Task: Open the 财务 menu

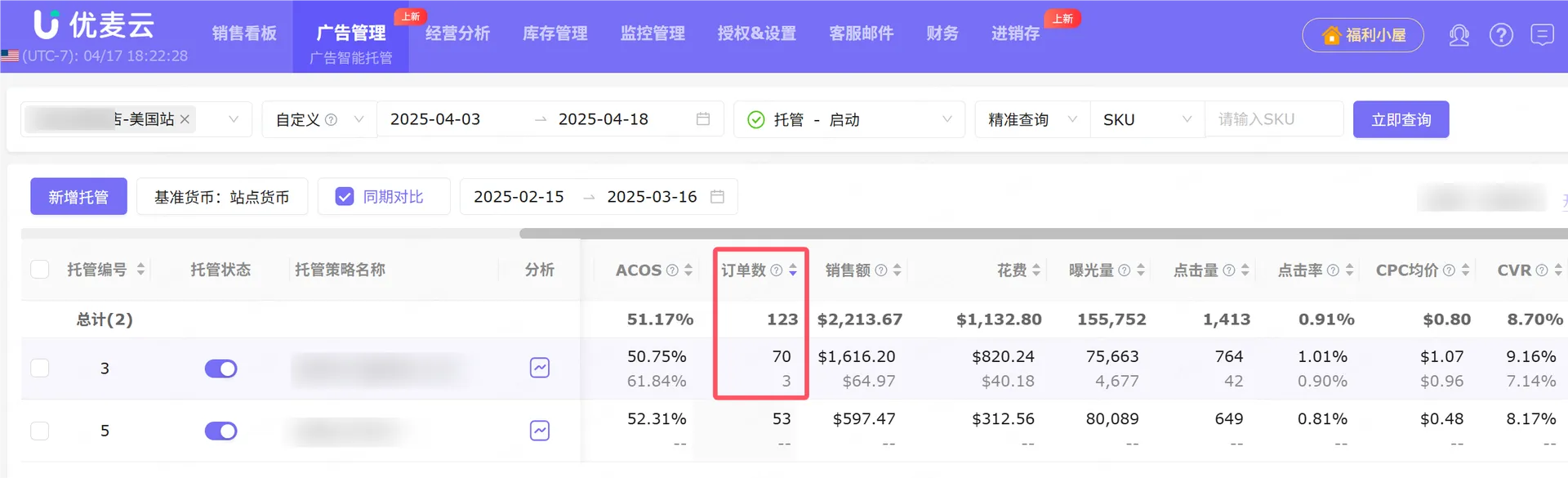Action: coord(942,34)
